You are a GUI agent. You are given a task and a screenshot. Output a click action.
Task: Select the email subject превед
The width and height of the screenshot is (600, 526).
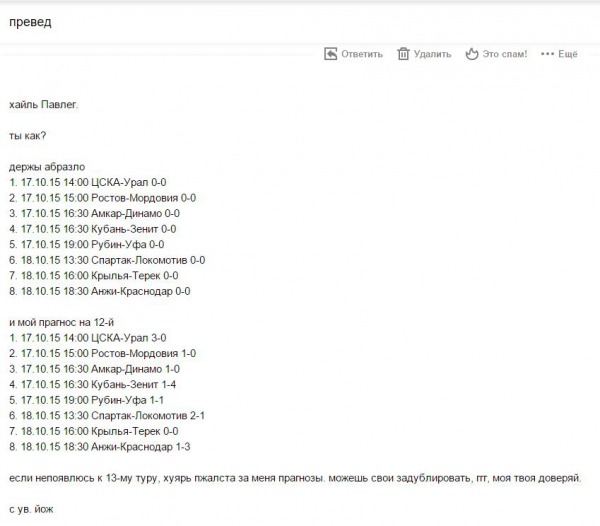point(30,22)
